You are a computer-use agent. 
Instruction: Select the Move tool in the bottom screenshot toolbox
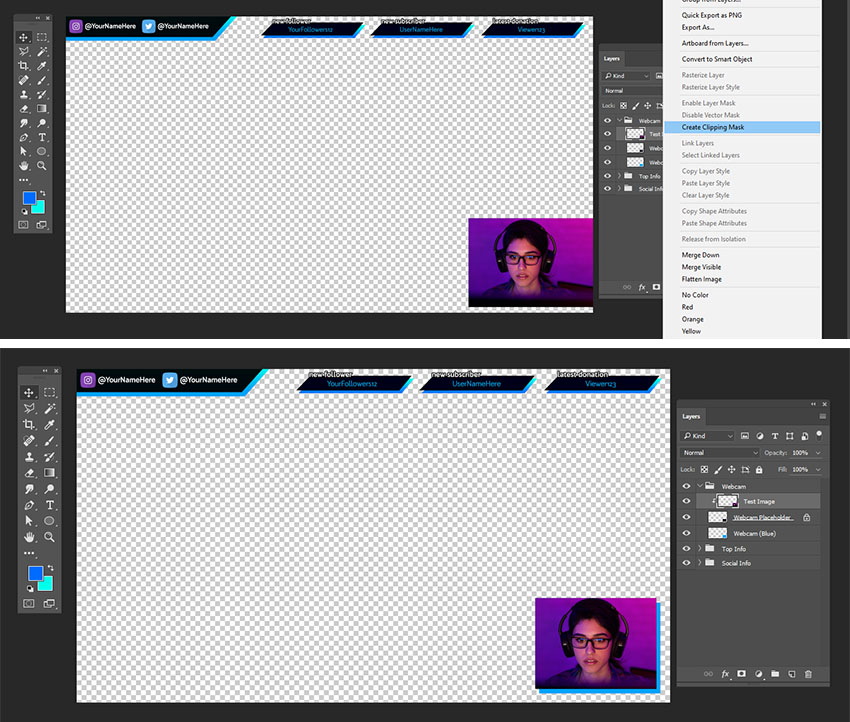[29, 392]
